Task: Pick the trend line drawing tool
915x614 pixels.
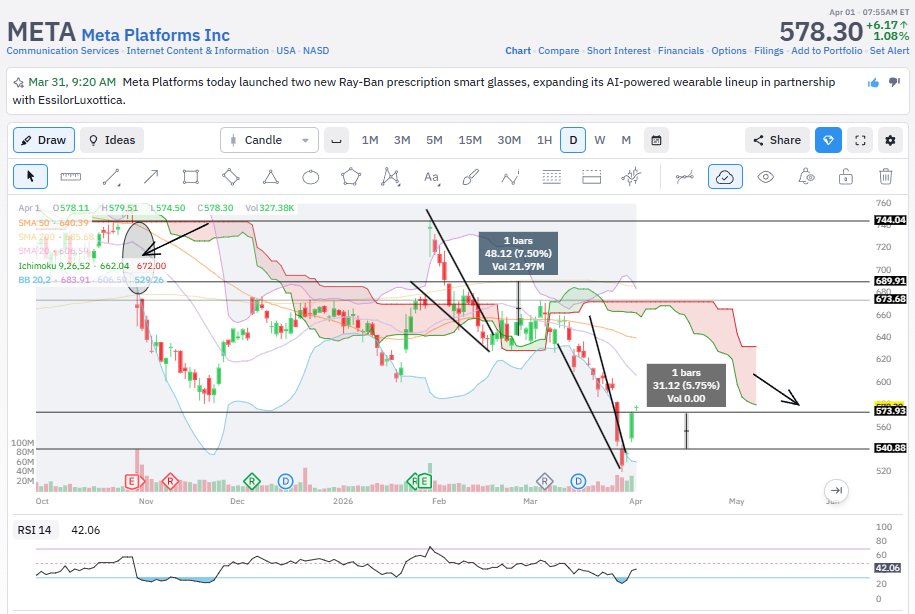Action: 111,176
